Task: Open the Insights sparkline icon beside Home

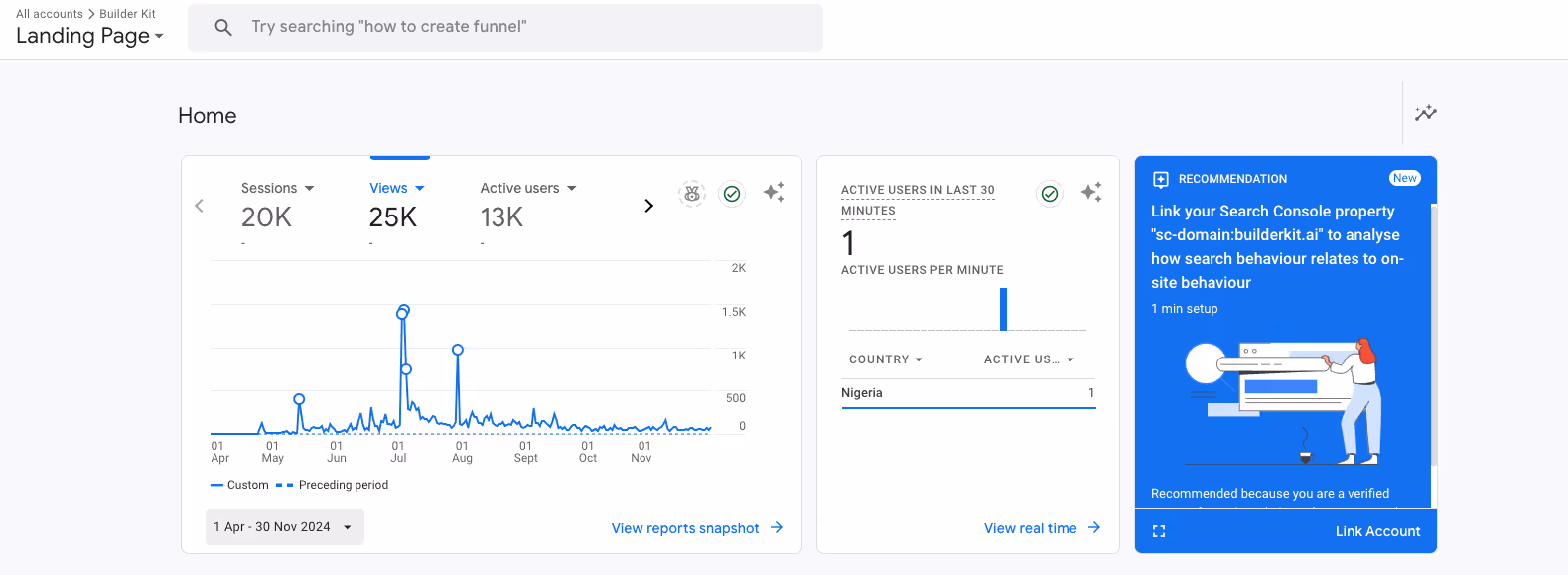Action: (1426, 113)
